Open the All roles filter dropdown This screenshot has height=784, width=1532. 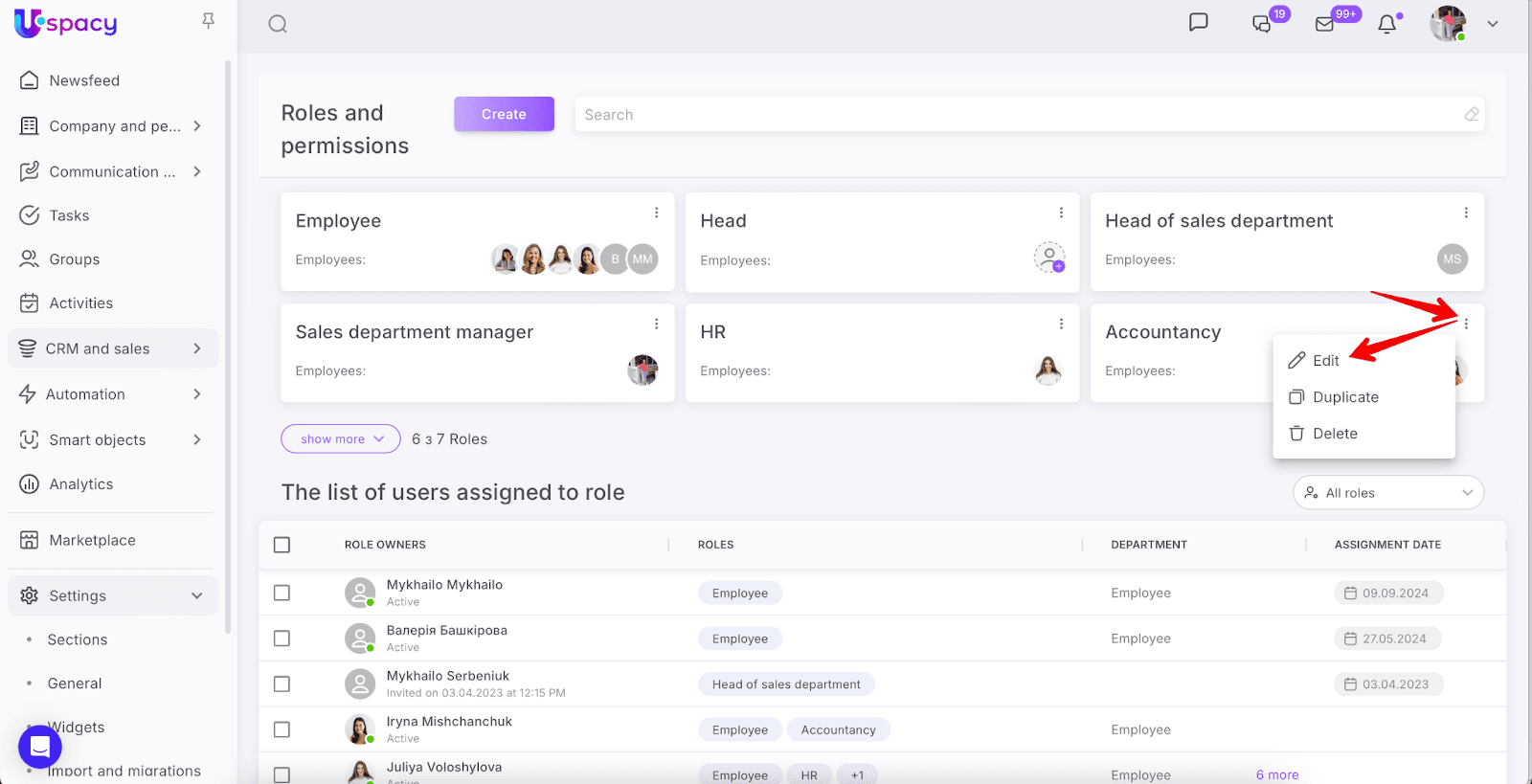coord(1388,493)
